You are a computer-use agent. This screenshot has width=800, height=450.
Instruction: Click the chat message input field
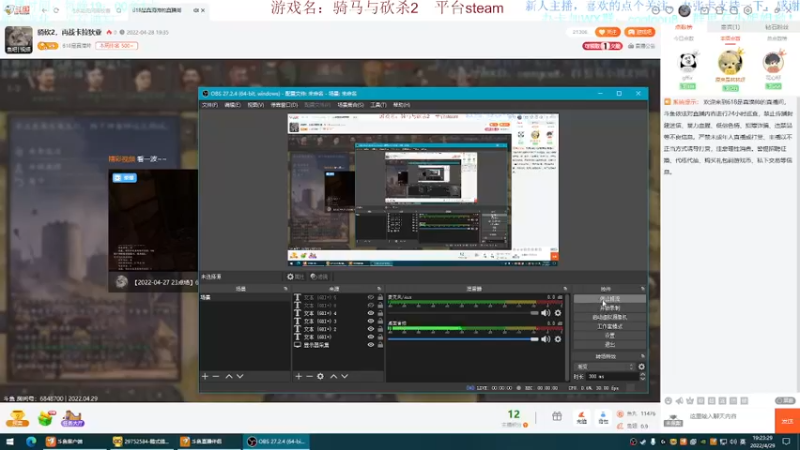pyautogui.click(x=727, y=416)
